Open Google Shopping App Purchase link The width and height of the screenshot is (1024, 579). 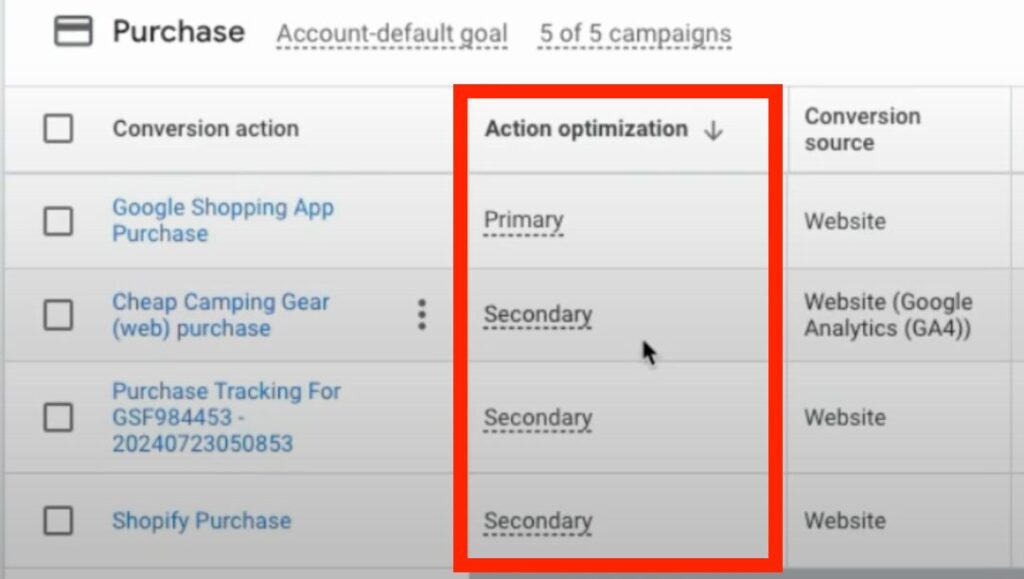point(223,221)
